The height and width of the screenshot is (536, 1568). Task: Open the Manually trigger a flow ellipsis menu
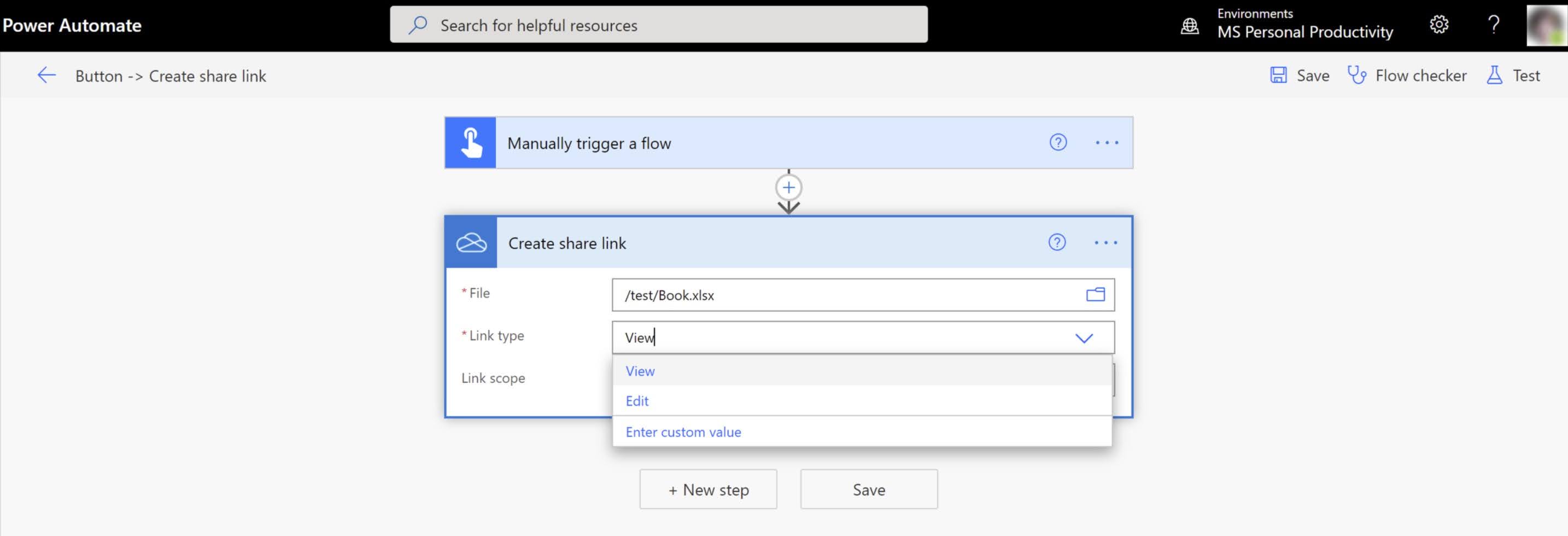[x=1107, y=143]
